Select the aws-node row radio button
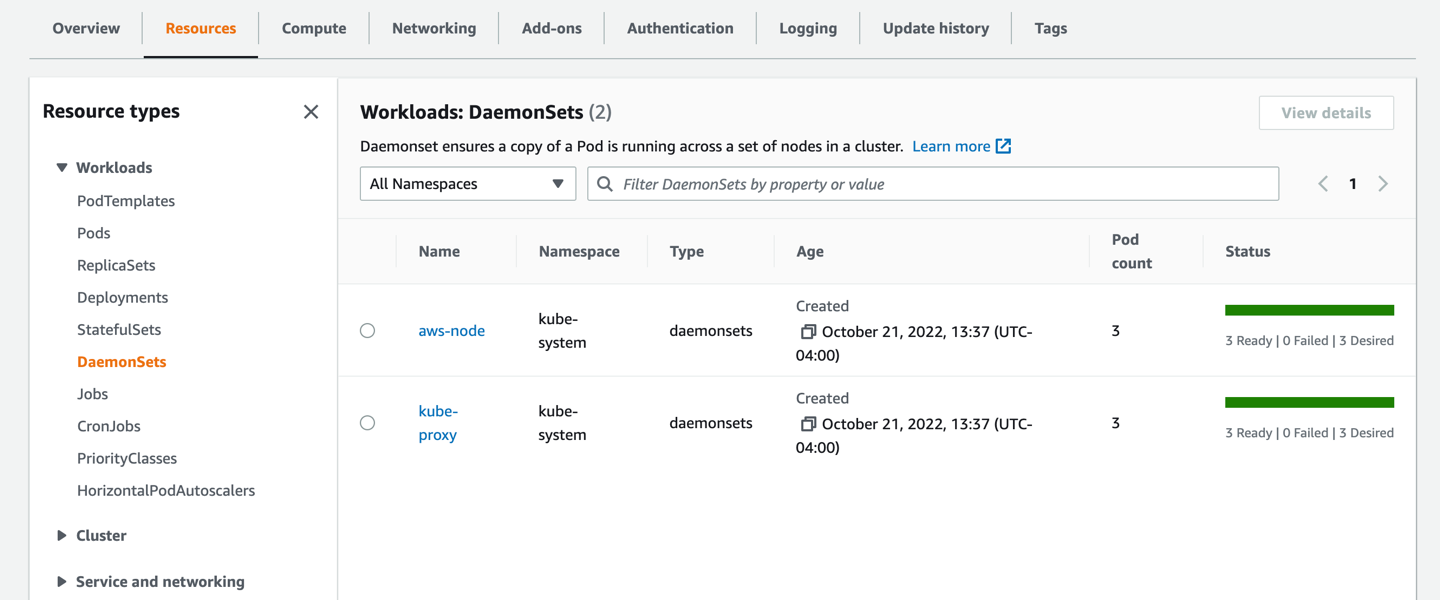This screenshot has height=600, width=1440. click(x=367, y=329)
